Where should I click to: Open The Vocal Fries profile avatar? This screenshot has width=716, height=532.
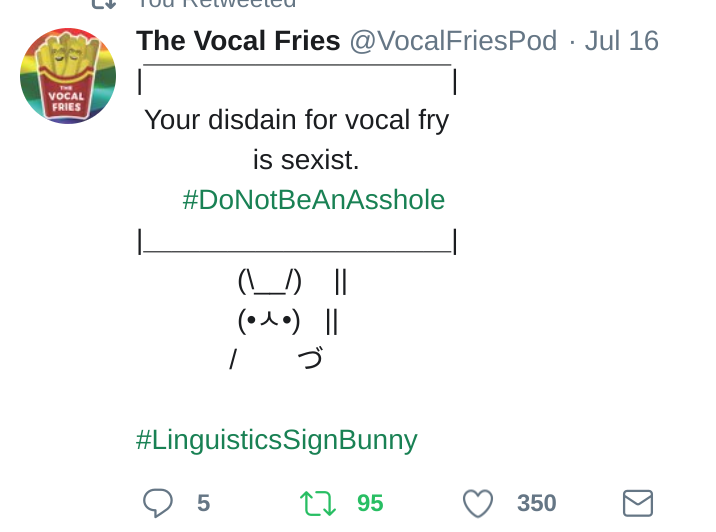click(x=68, y=76)
